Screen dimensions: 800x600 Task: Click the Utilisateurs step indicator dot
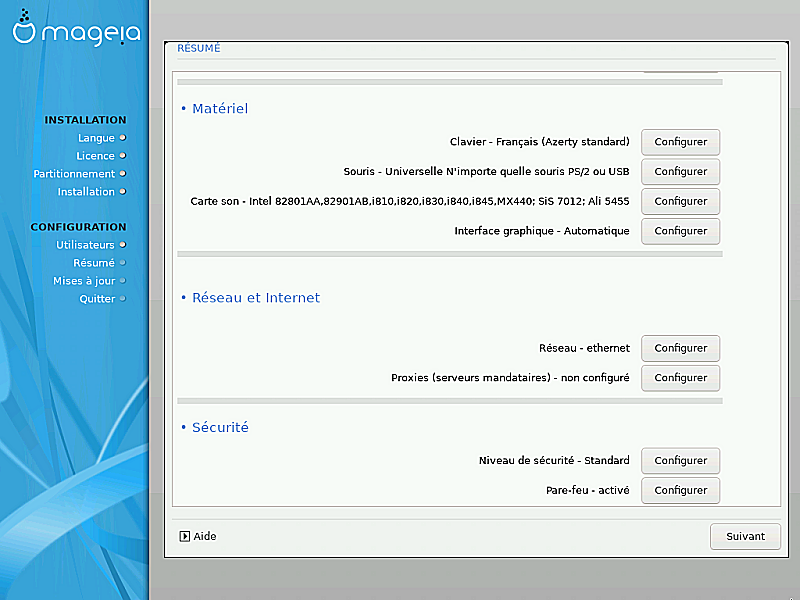coord(123,244)
